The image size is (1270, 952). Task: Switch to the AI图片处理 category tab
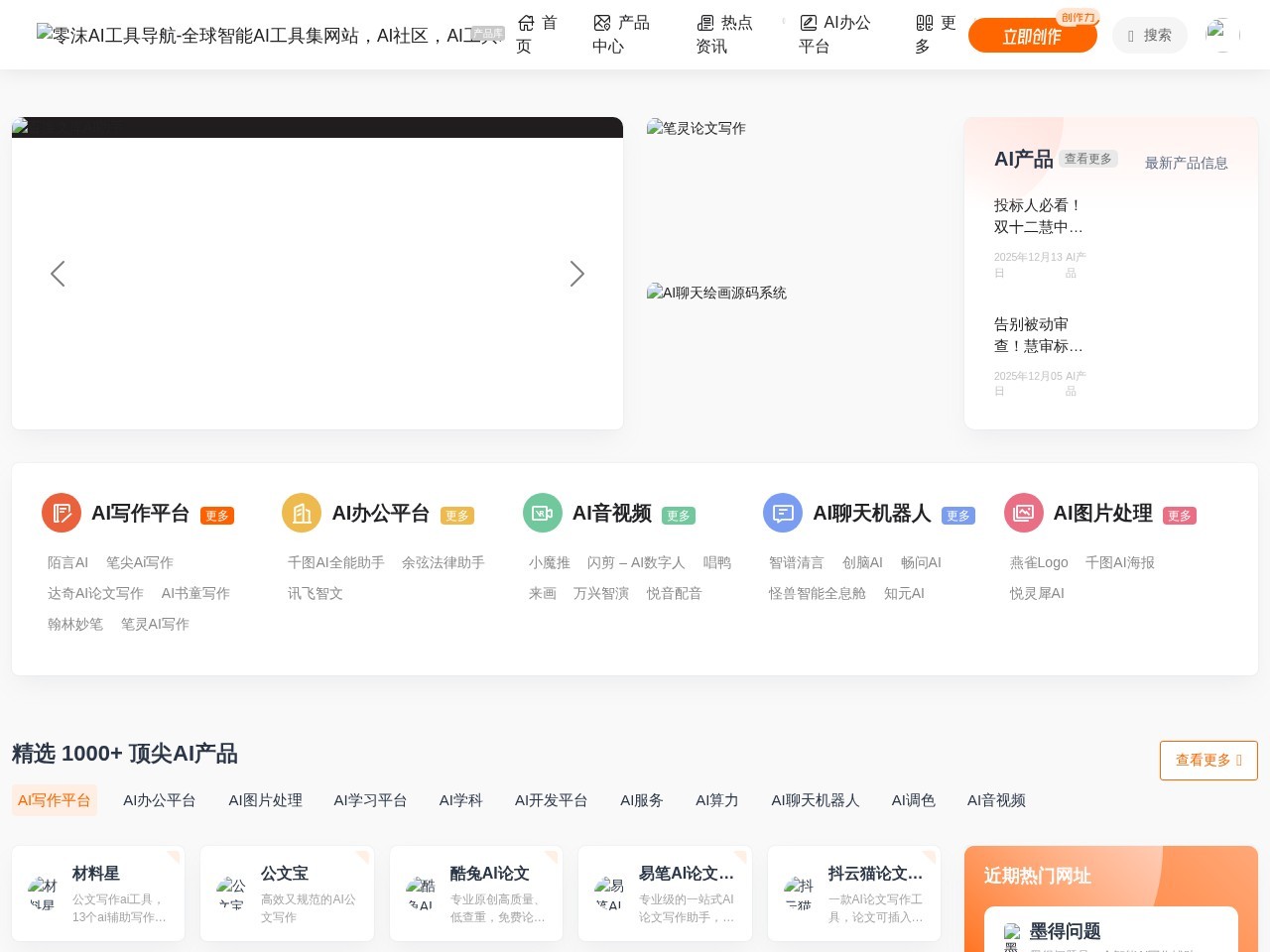(265, 800)
